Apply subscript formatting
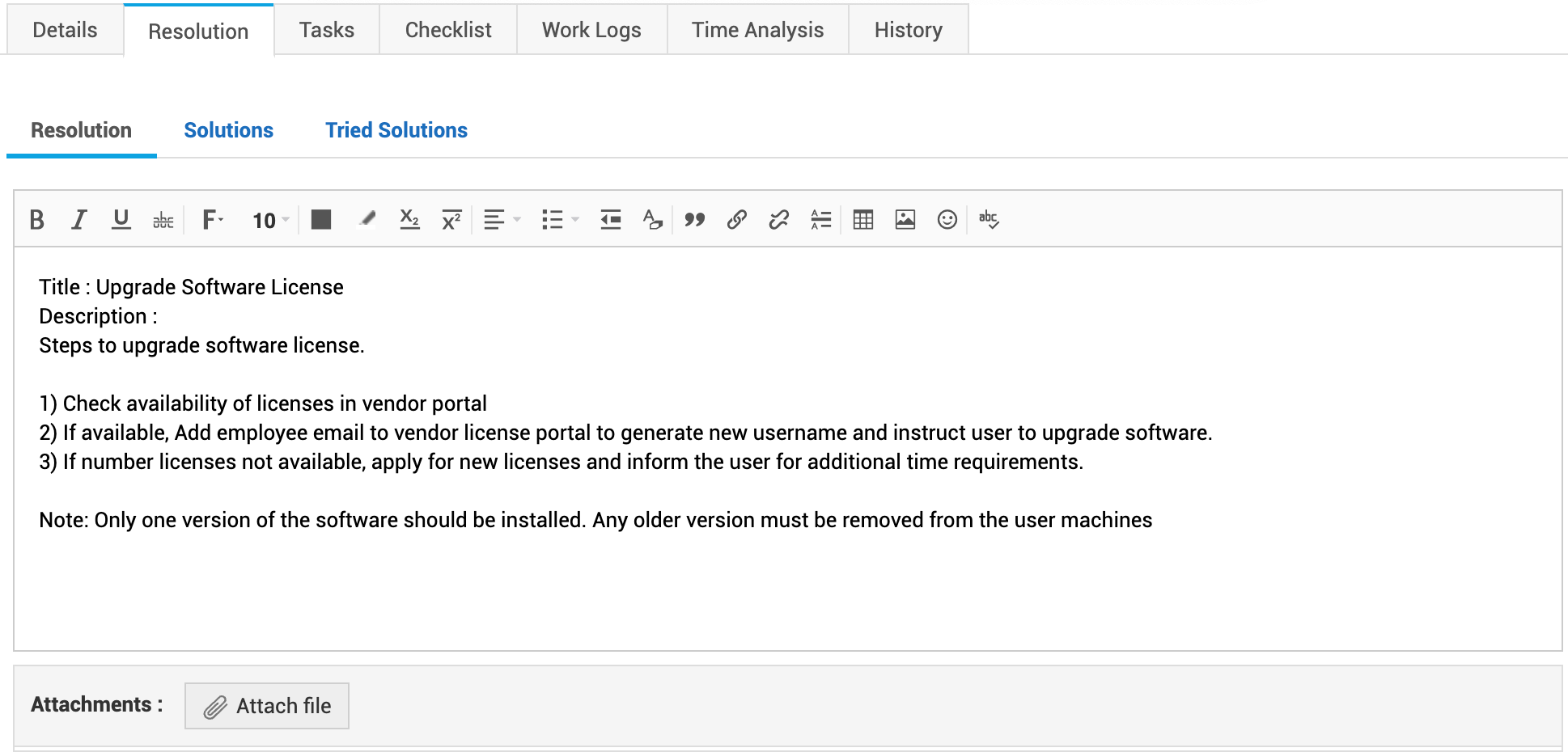1568x752 pixels. [x=410, y=220]
